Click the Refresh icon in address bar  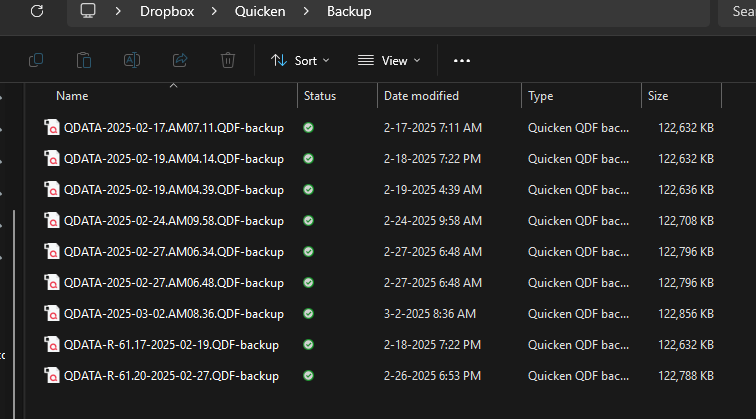pos(37,11)
